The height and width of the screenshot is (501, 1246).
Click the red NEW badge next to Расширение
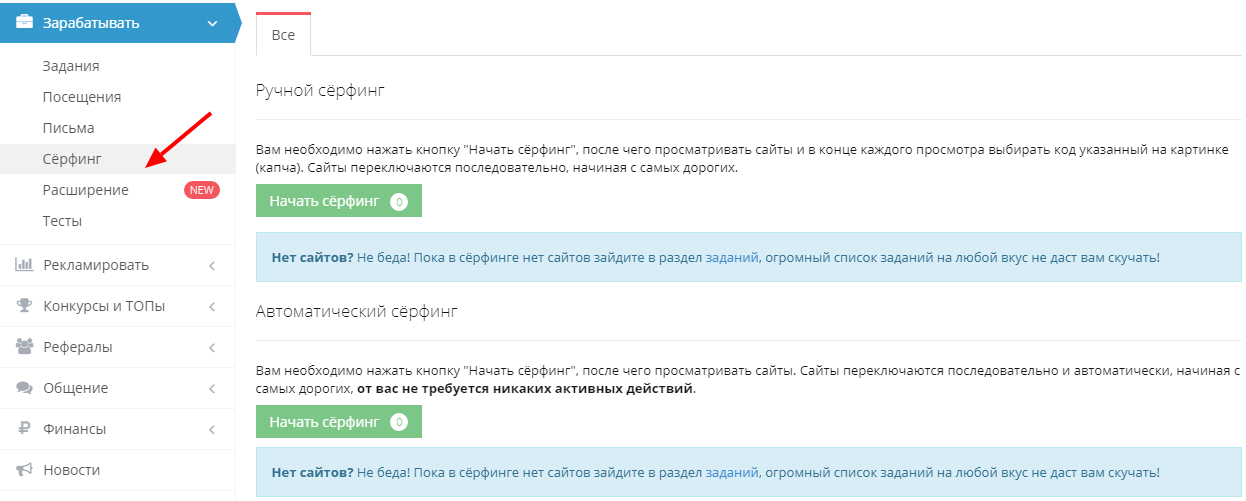pos(202,190)
